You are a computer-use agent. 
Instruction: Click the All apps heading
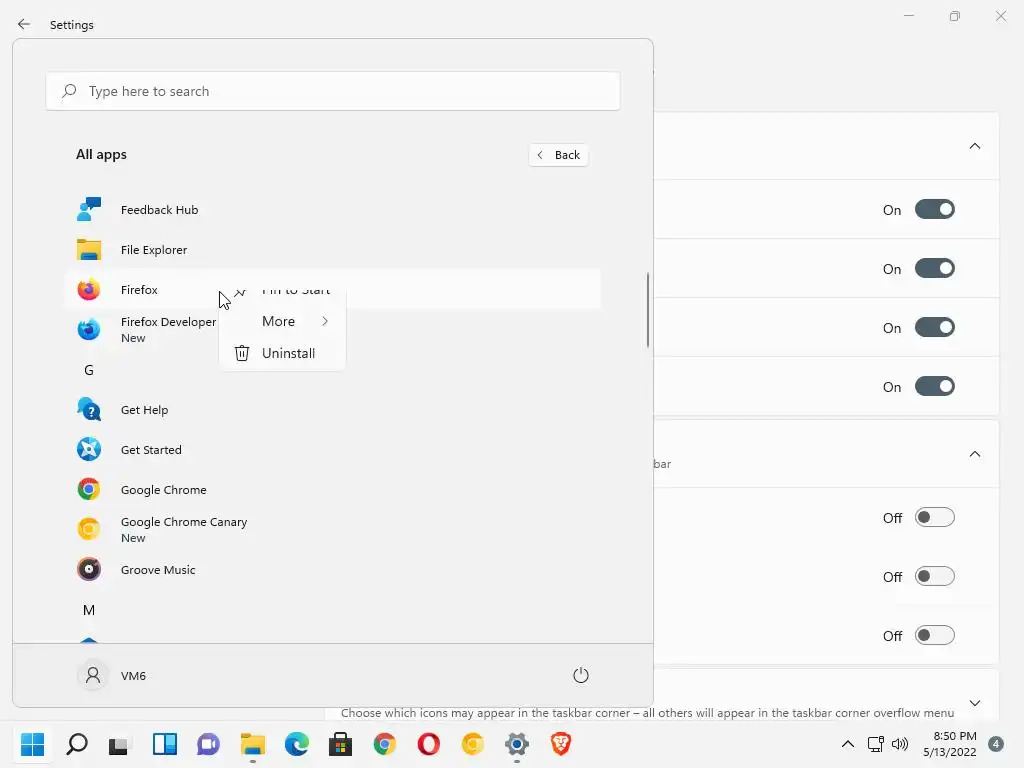101,154
